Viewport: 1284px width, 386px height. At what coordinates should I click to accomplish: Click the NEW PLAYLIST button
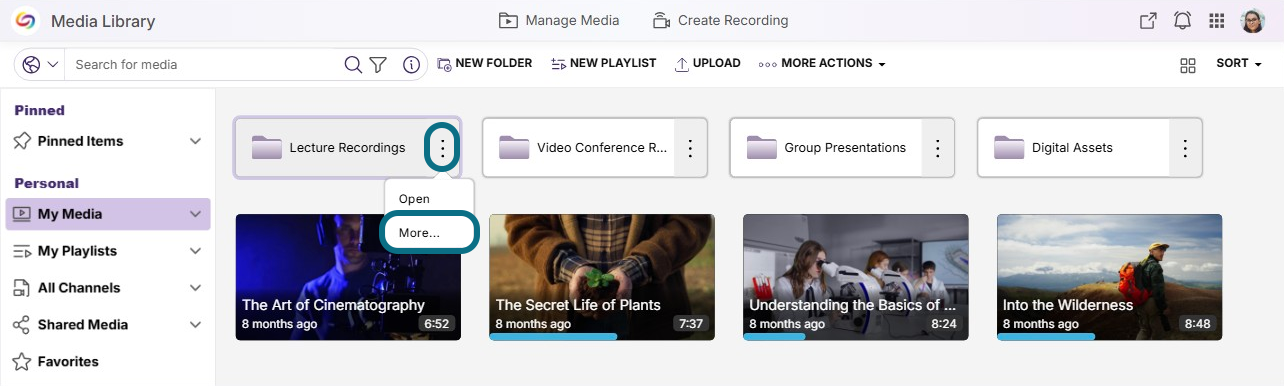click(x=603, y=63)
